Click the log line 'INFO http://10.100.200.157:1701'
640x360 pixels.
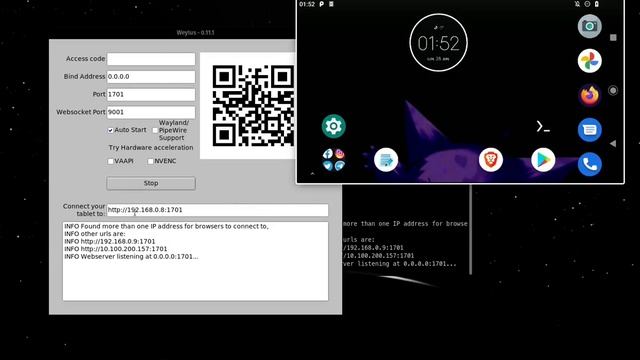pos(116,249)
